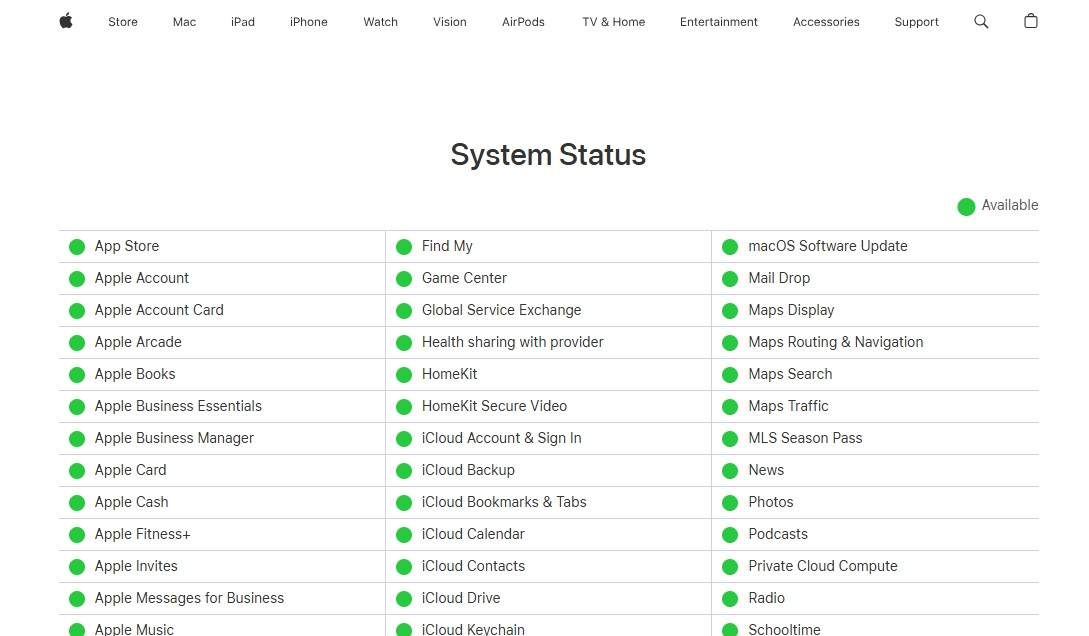This screenshot has width=1089, height=636.
Task: Select Mac in the navigation bar
Action: coord(184,21)
